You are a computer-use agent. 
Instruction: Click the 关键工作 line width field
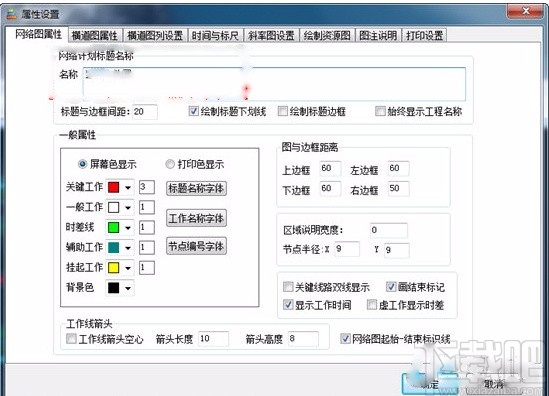point(147,187)
